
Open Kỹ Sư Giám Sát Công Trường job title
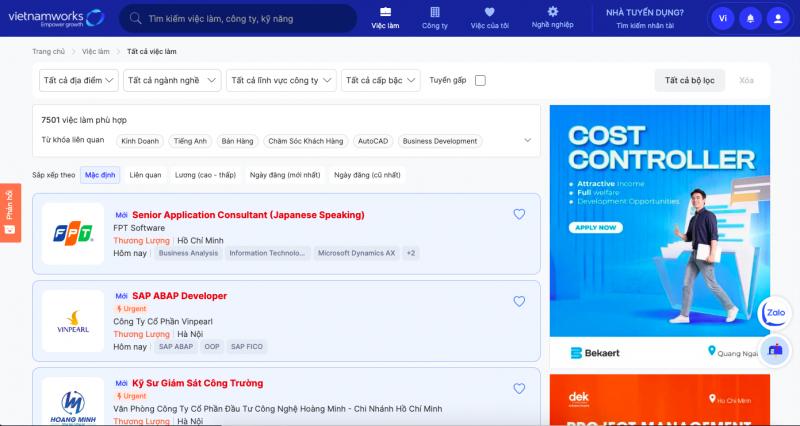[x=197, y=383]
